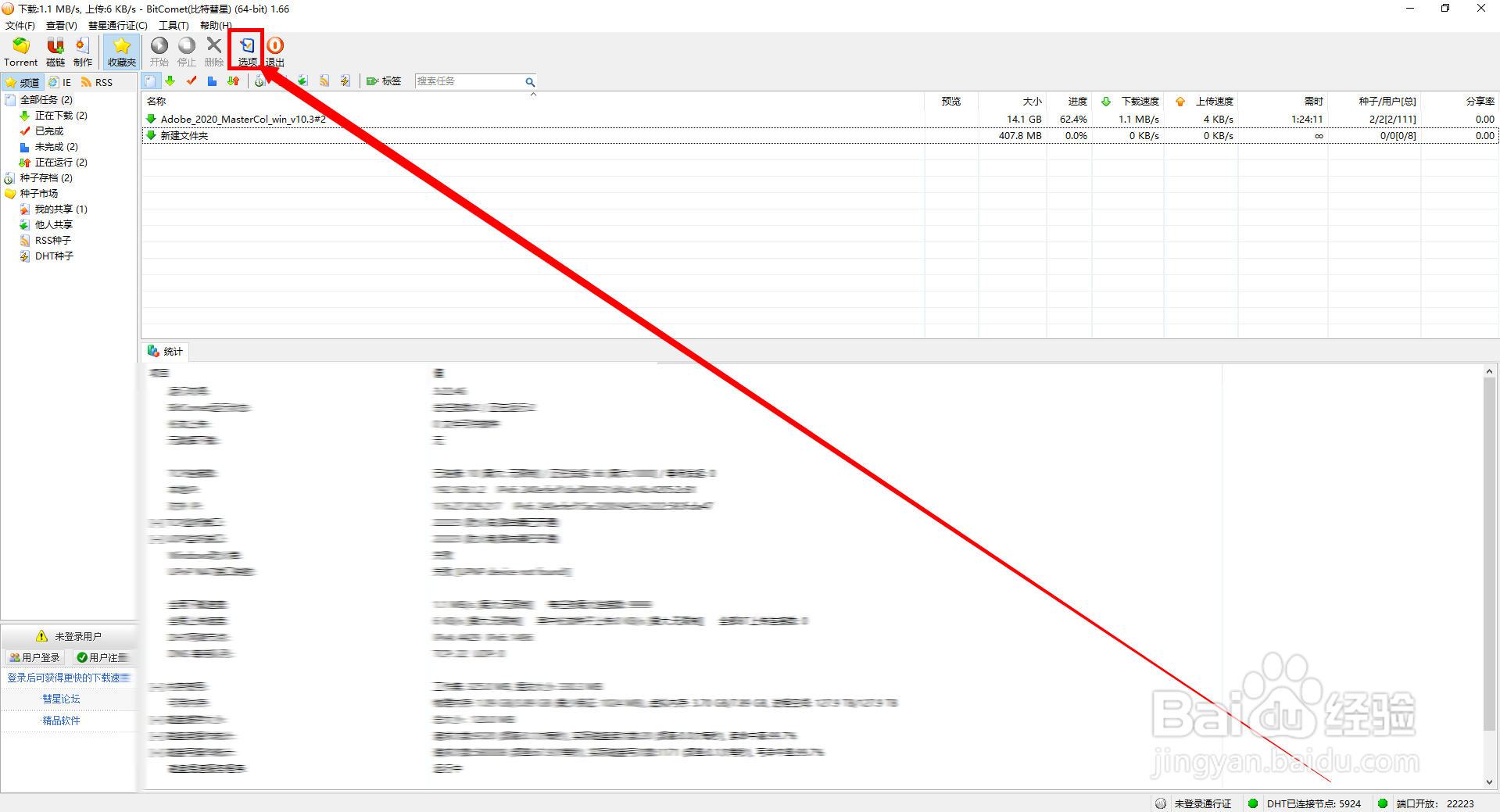Select 正在下载 (2) in sidebar
Viewport: 1500px width, 812px height.
(61, 116)
